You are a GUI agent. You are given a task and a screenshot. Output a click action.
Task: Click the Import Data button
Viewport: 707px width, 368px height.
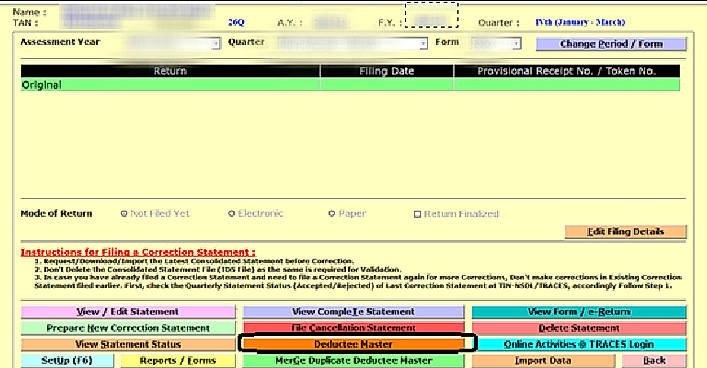tap(543, 361)
